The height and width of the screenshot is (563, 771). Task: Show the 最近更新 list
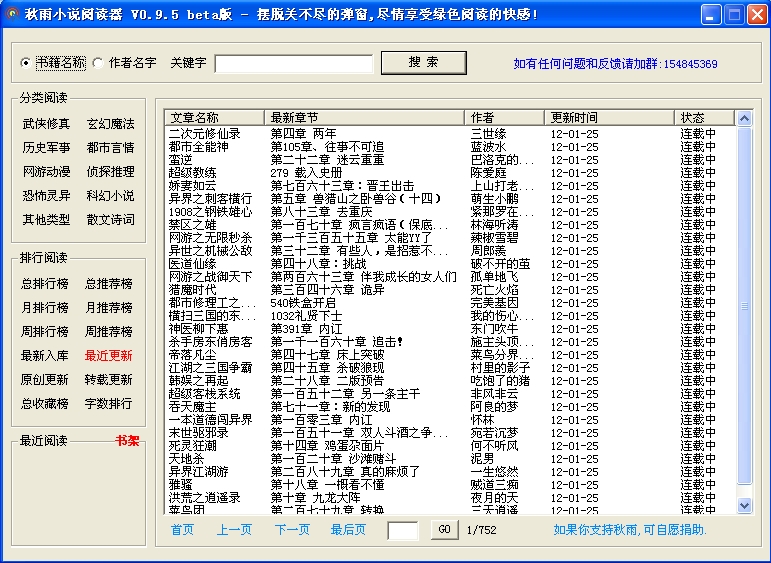(x=108, y=356)
